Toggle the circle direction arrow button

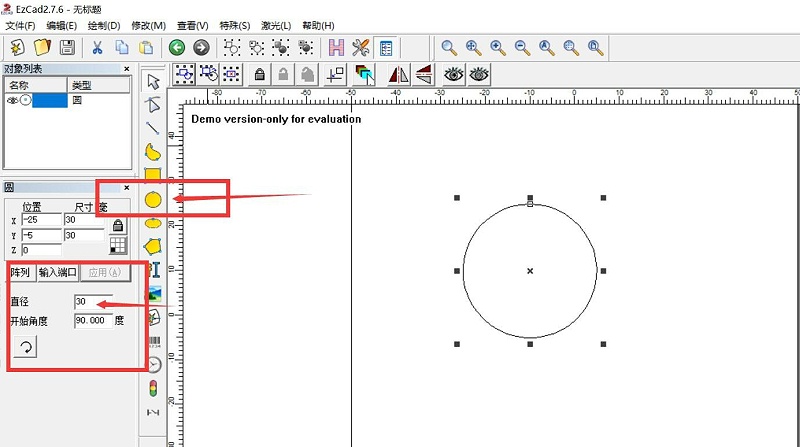(26, 347)
